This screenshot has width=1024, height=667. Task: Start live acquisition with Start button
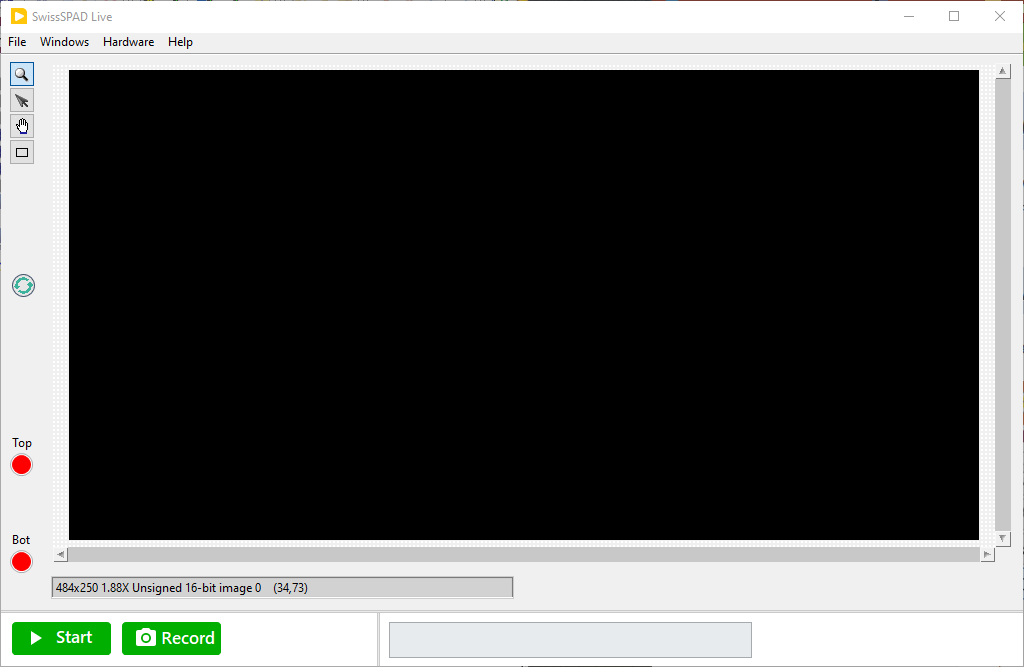pos(61,638)
